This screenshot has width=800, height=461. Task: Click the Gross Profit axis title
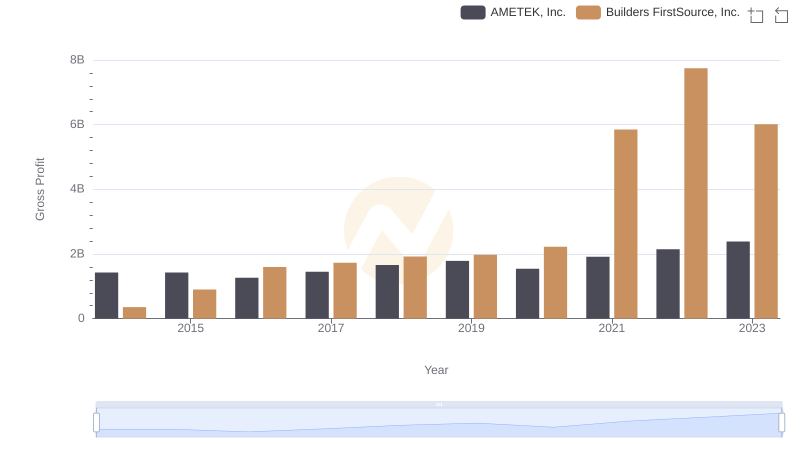pyautogui.click(x=40, y=189)
